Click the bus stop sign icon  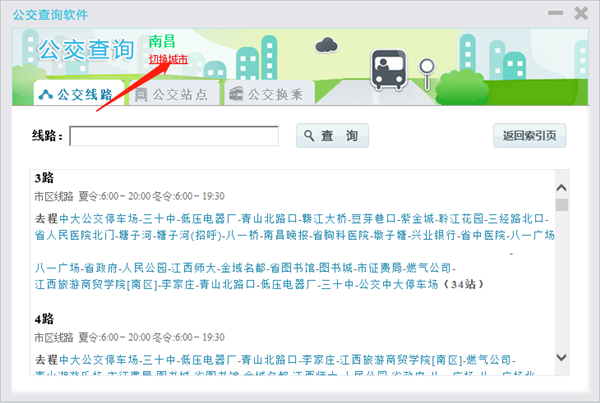coord(427,74)
